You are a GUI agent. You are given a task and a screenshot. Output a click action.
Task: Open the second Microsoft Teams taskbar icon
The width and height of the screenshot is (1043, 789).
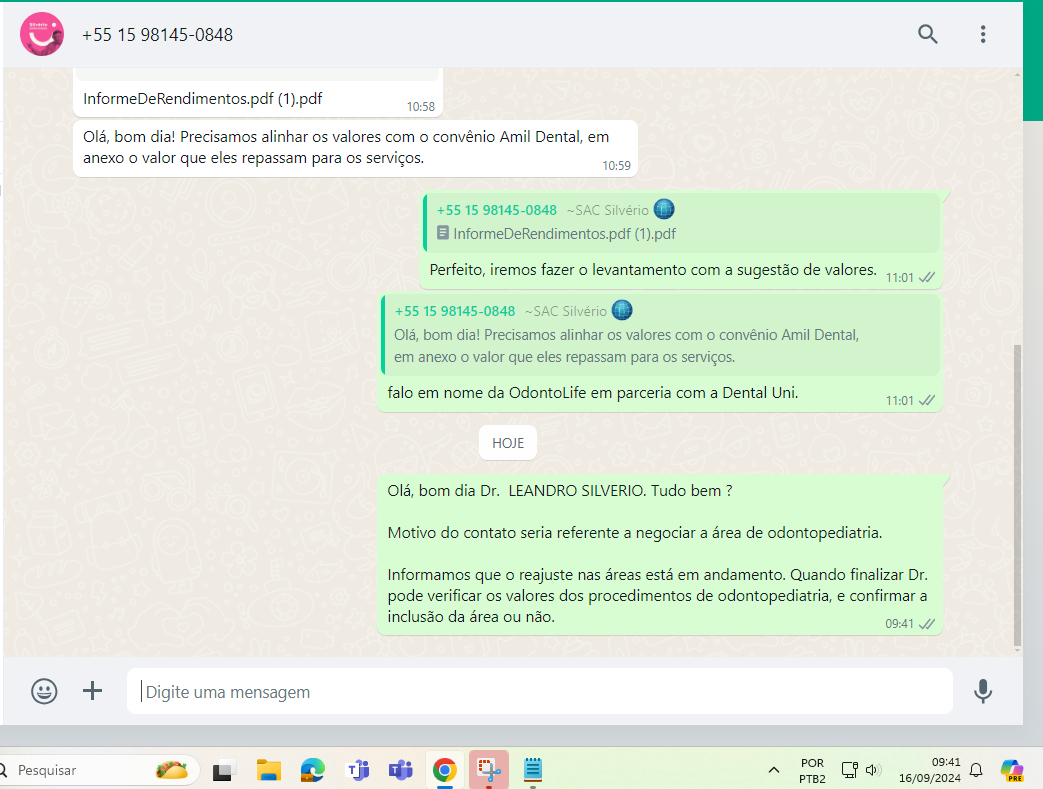coord(400,770)
